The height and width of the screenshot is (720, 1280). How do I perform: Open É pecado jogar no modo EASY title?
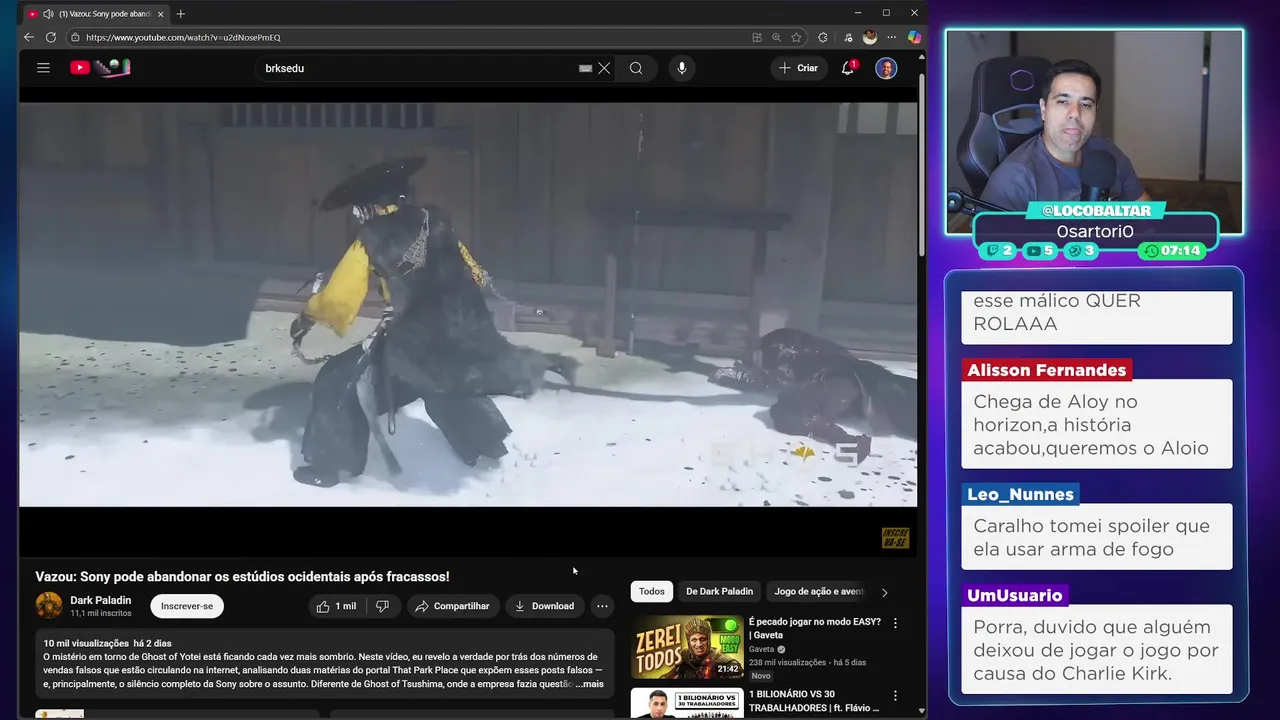point(815,628)
